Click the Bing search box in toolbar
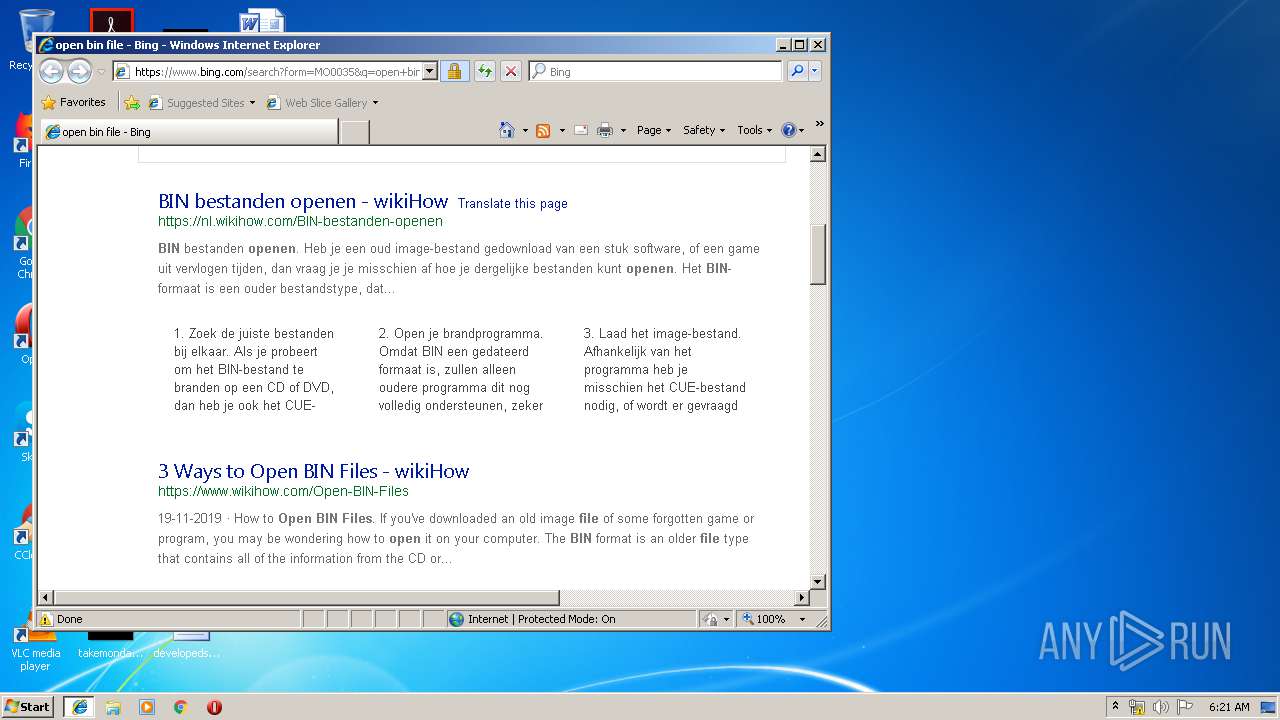 656,72
